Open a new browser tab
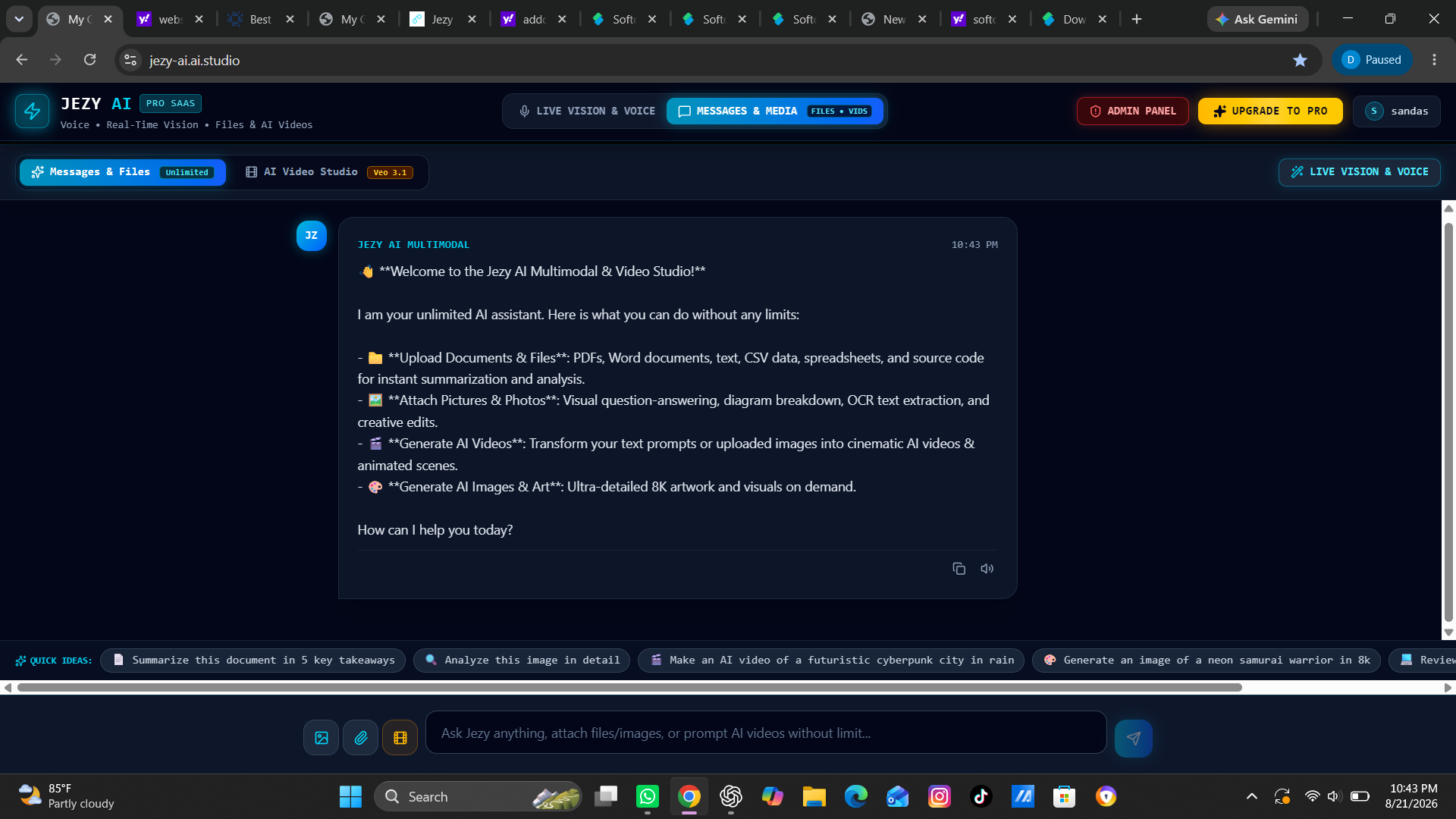Viewport: 1456px width, 819px height. pos(1136,19)
